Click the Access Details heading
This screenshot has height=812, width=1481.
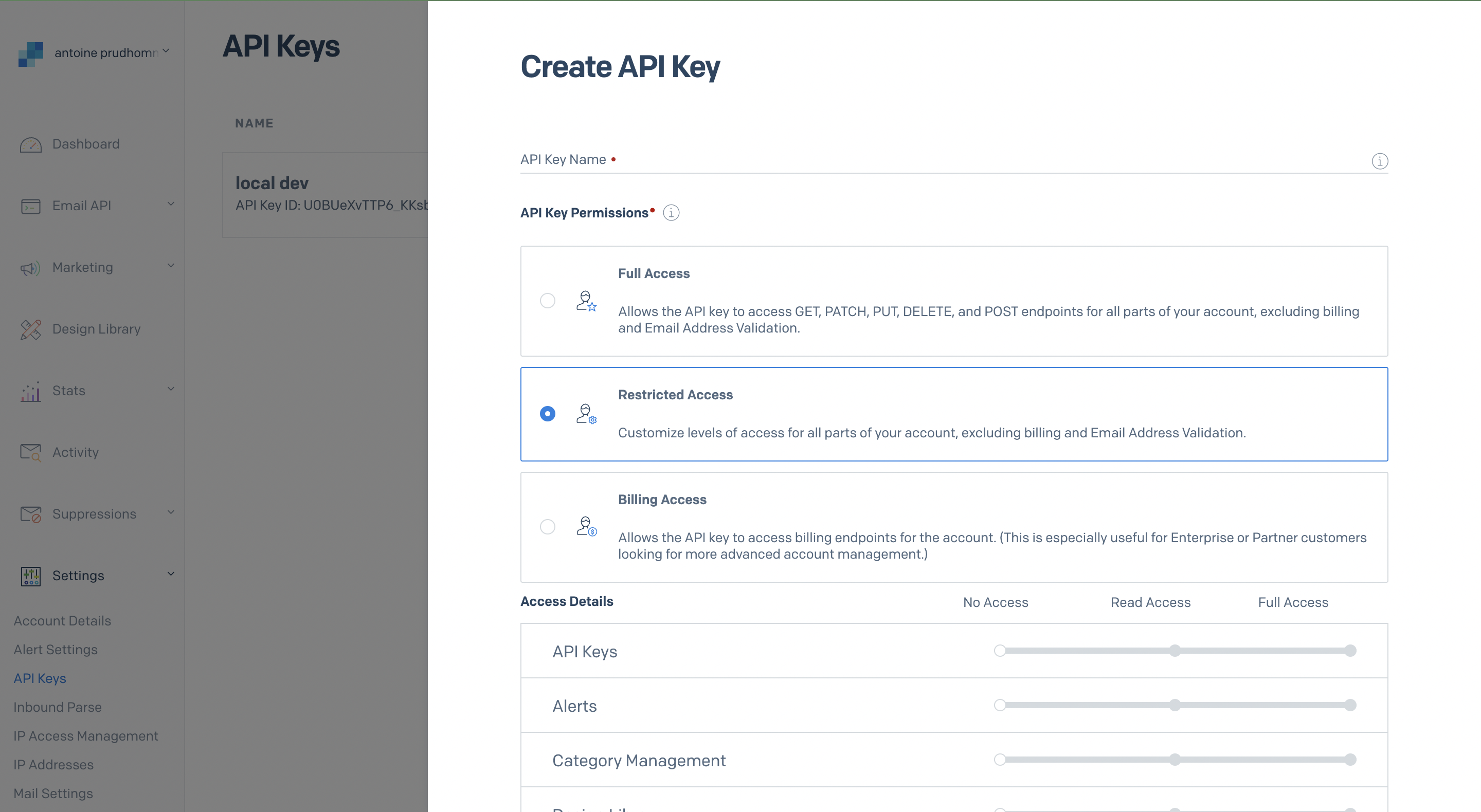coord(567,602)
